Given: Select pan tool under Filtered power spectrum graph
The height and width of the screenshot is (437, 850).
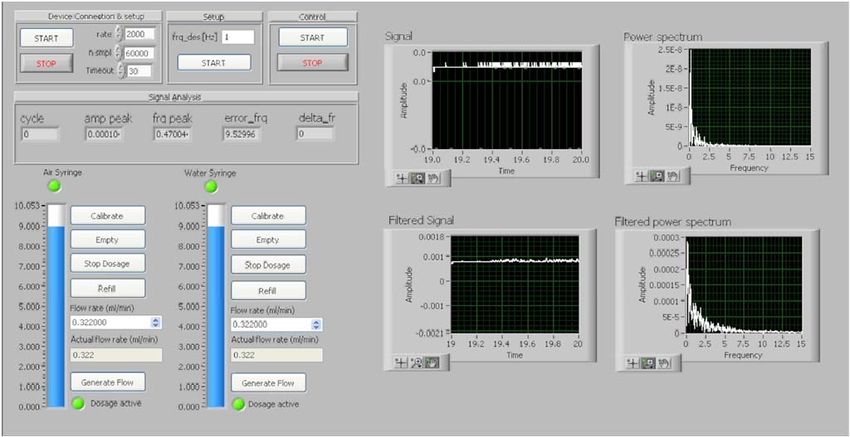Looking at the screenshot, I should point(663,363).
